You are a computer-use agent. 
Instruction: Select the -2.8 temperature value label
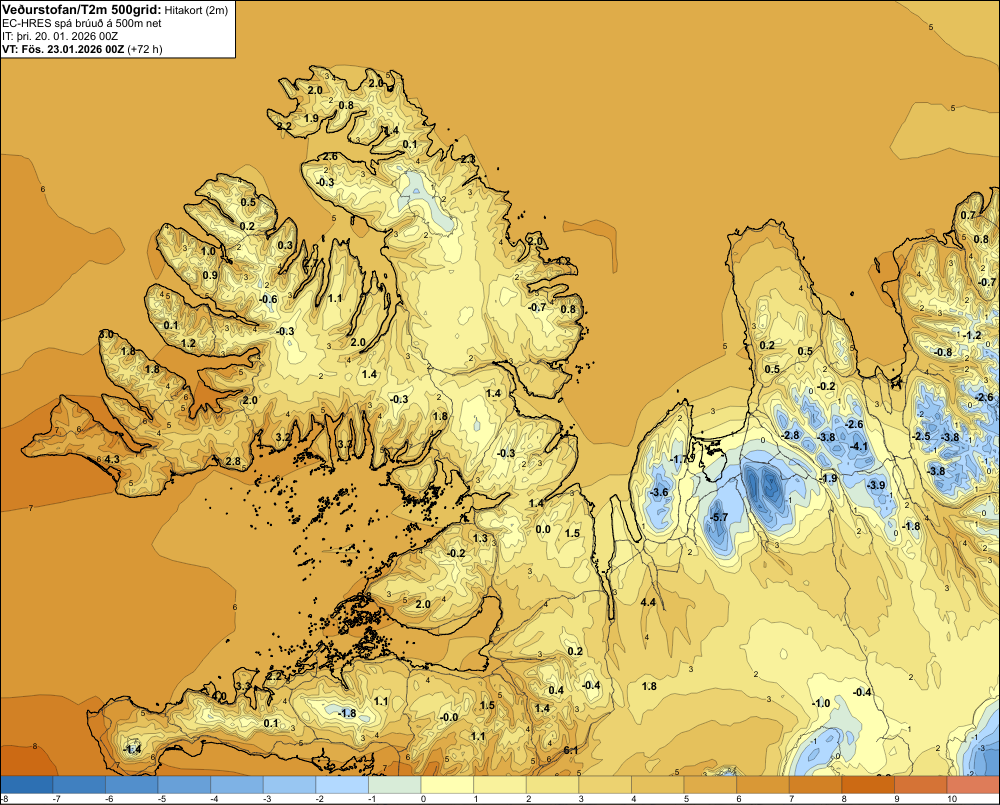pyautogui.click(x=791, y=435)
